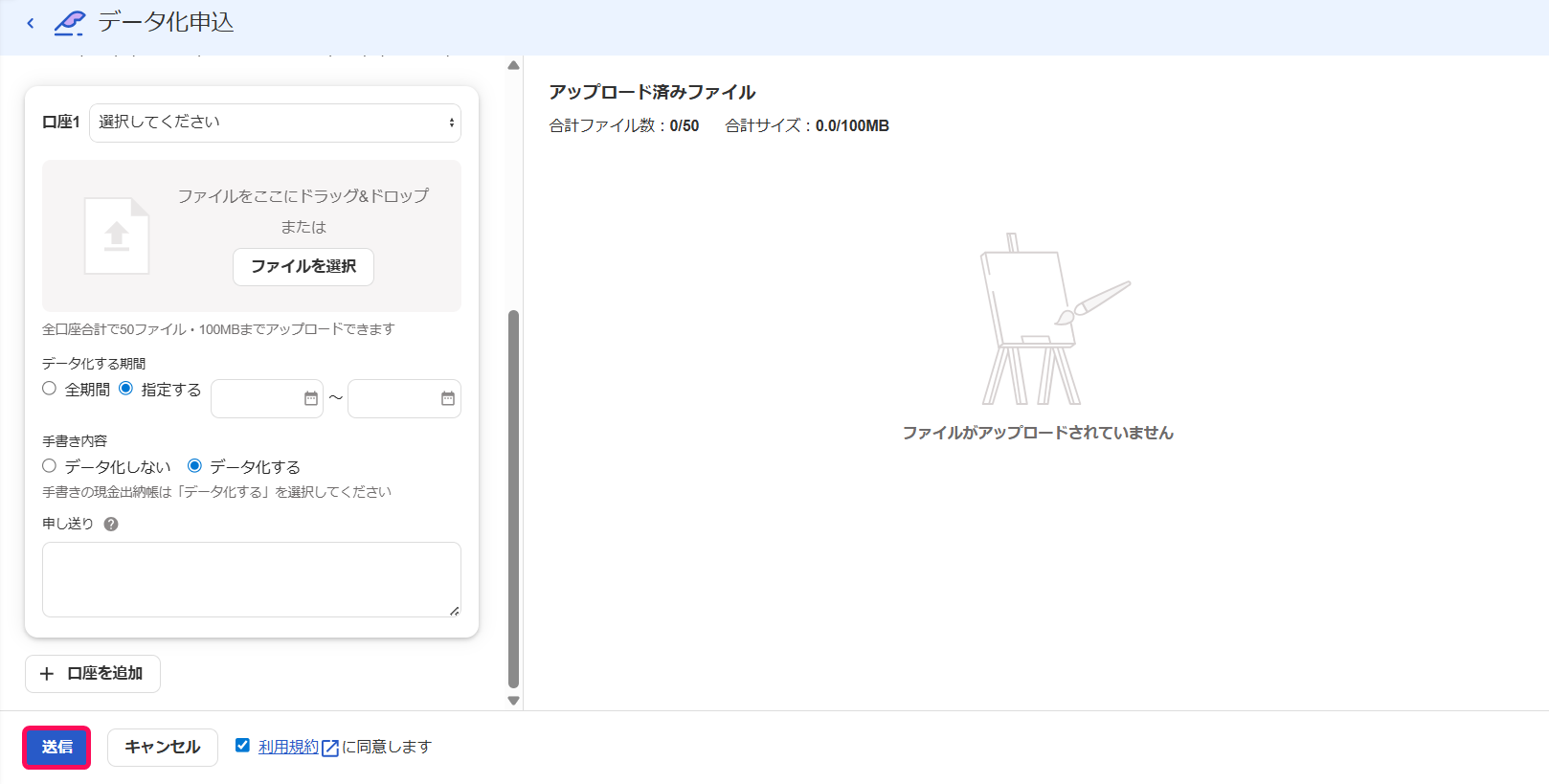Image resolution: width=1549 pixels, height=784 pixels.
Task: Click the キャンセル button
Action: (x=163, y=748)
